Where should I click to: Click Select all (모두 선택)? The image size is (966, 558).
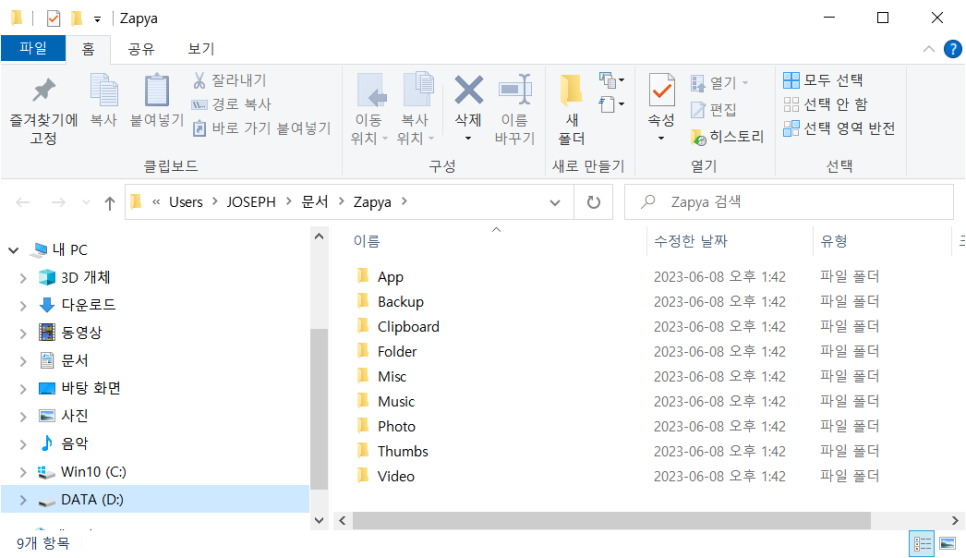(822, 80)
